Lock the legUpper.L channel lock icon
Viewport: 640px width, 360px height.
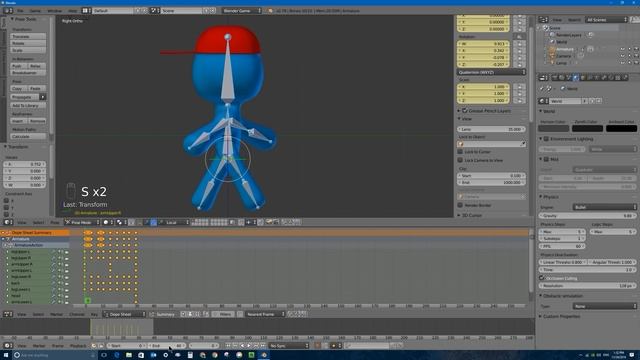click(66, 252)
